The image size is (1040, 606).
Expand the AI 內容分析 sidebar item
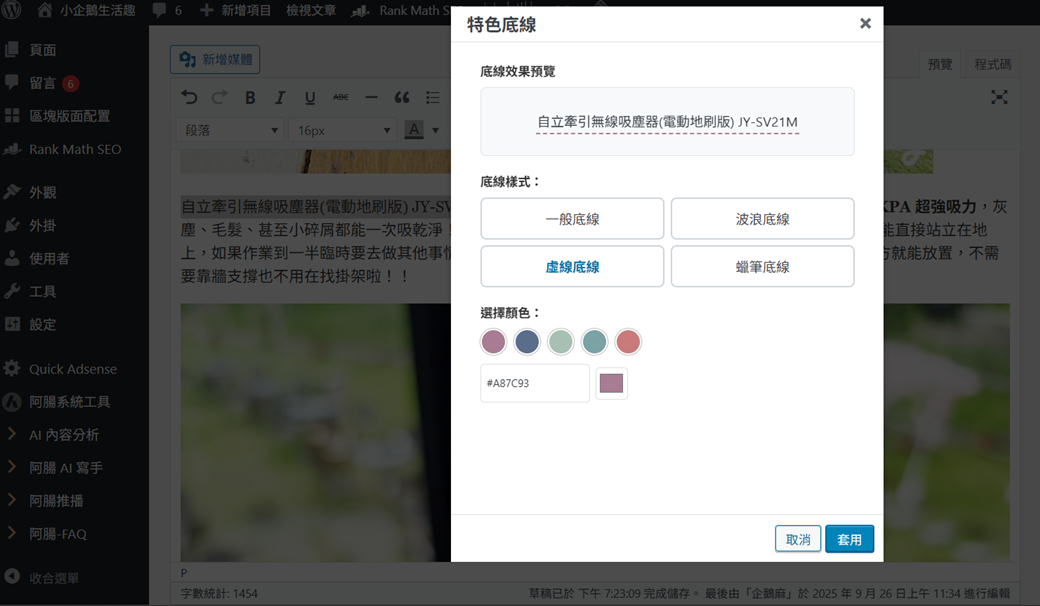(x=64, y=435)
